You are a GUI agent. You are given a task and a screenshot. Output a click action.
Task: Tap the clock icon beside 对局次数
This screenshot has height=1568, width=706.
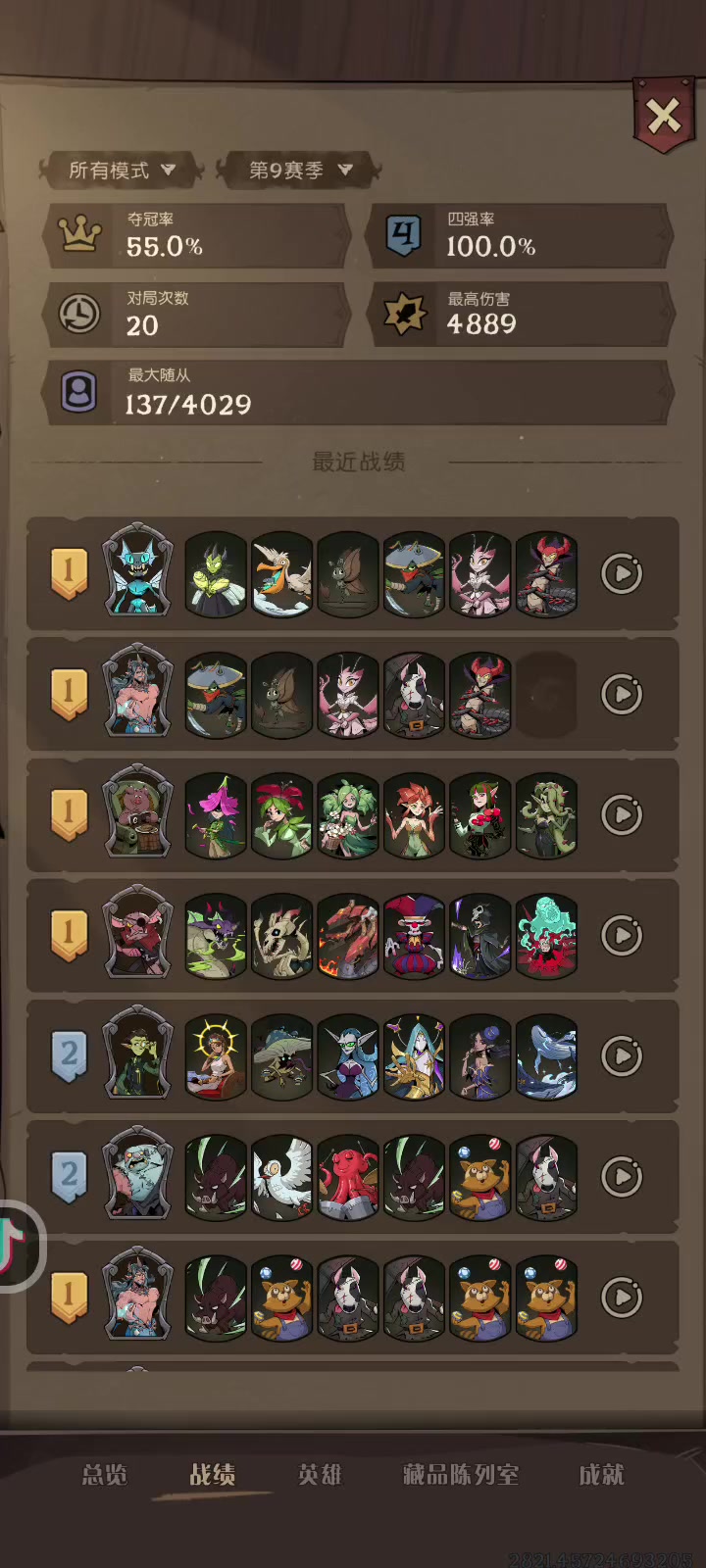(x=79, y=315)
